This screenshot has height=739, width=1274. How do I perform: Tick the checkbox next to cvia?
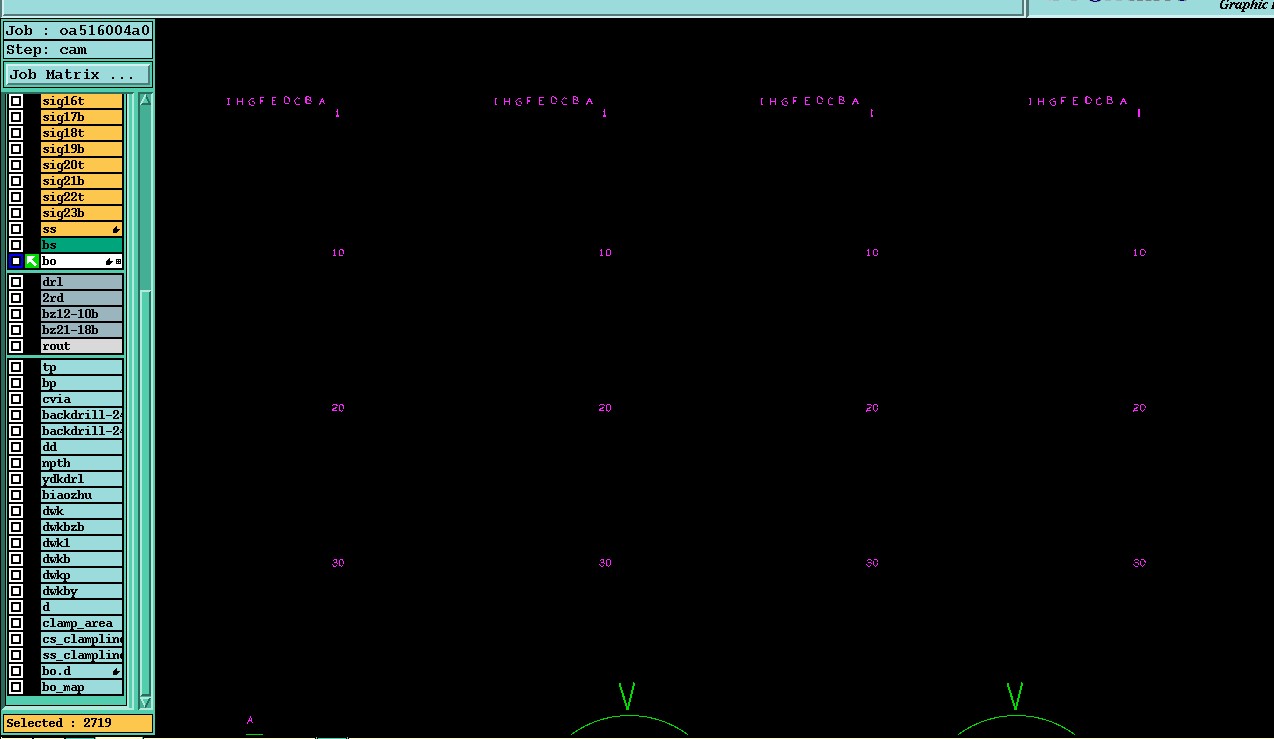click(16, 399)
